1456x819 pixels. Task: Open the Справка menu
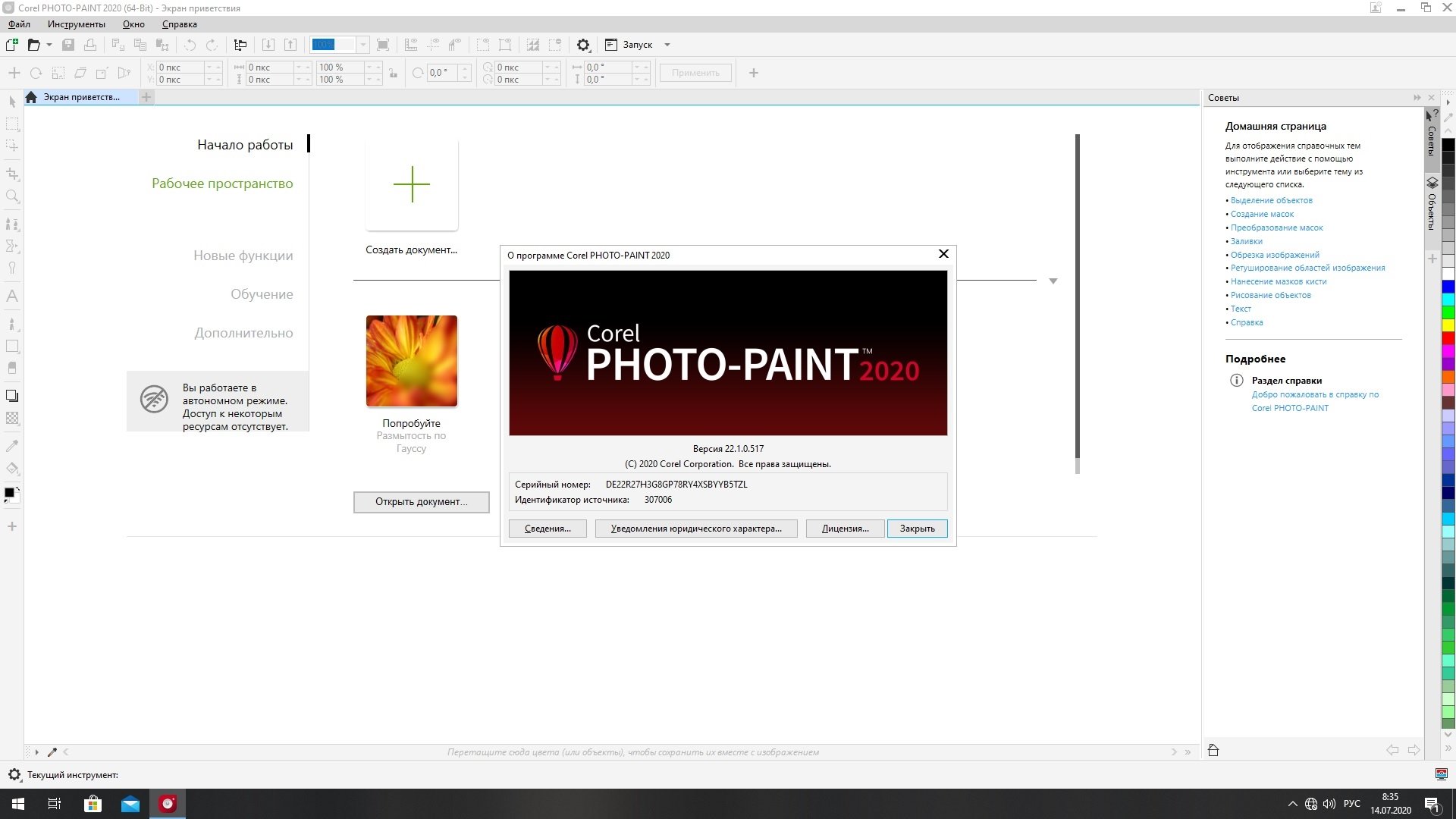(179, 24)
